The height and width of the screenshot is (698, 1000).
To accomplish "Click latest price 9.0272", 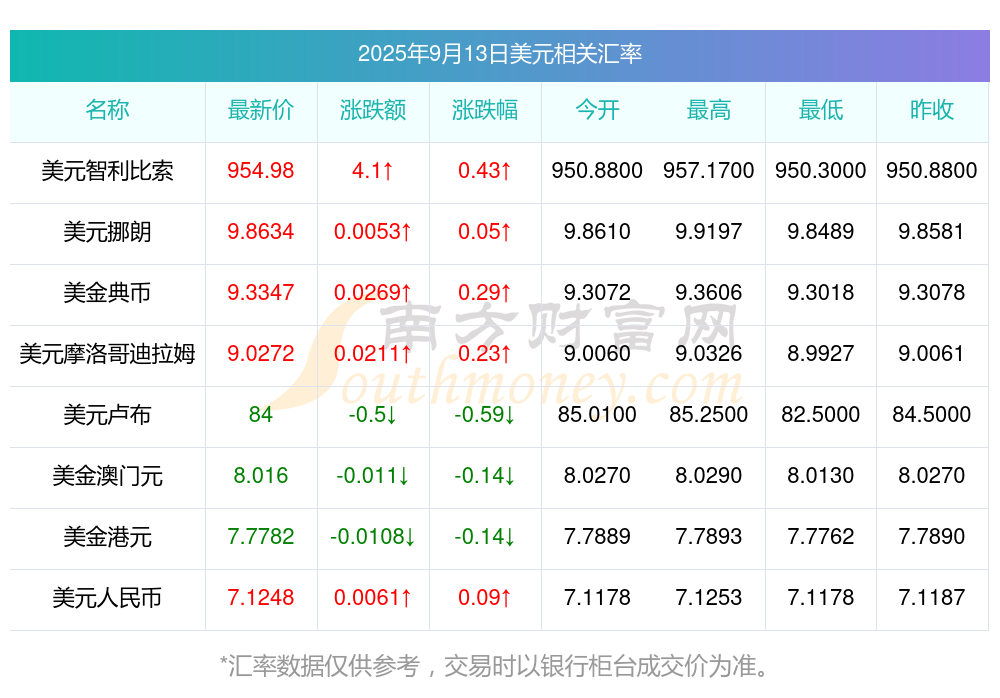I will pyautogui.click(x=261, y=353).
